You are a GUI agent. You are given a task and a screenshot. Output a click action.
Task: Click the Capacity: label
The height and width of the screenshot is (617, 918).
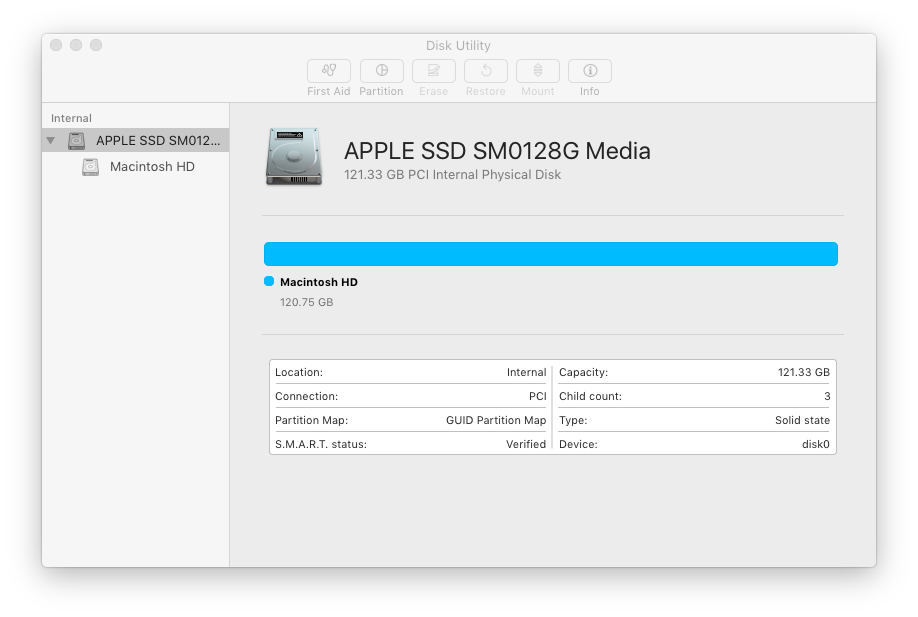pos(584,372)
